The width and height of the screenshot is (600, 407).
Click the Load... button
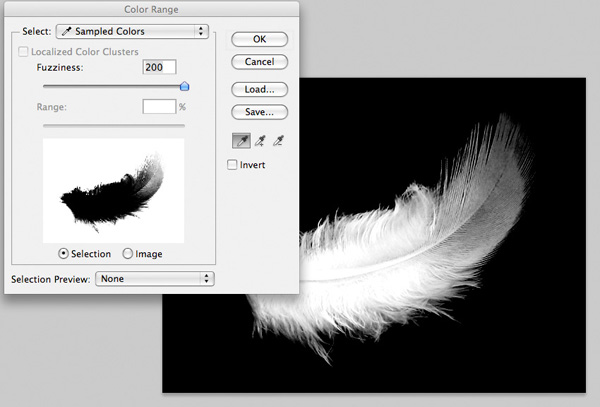(x=260, y=88)
